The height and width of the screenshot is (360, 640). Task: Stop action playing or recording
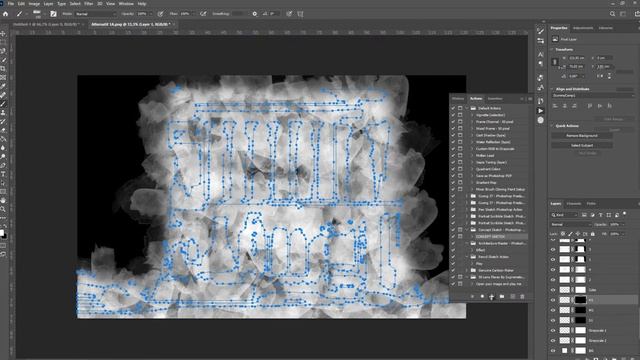click(472, 297)
